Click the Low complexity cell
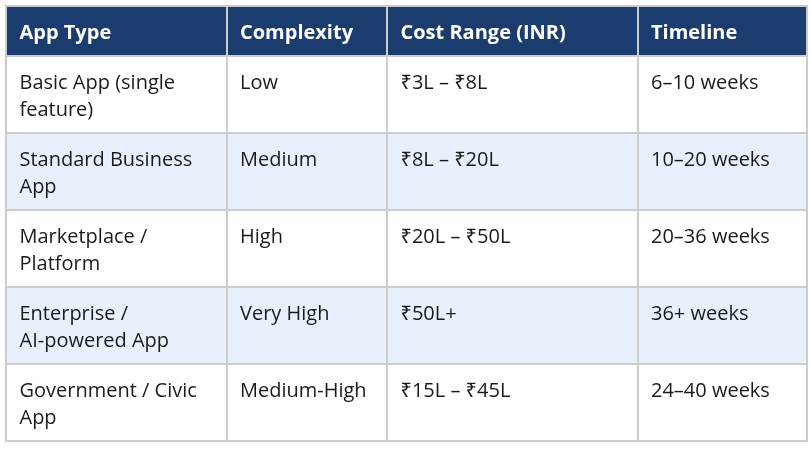The image size is (811, 449). coord(259,82)
